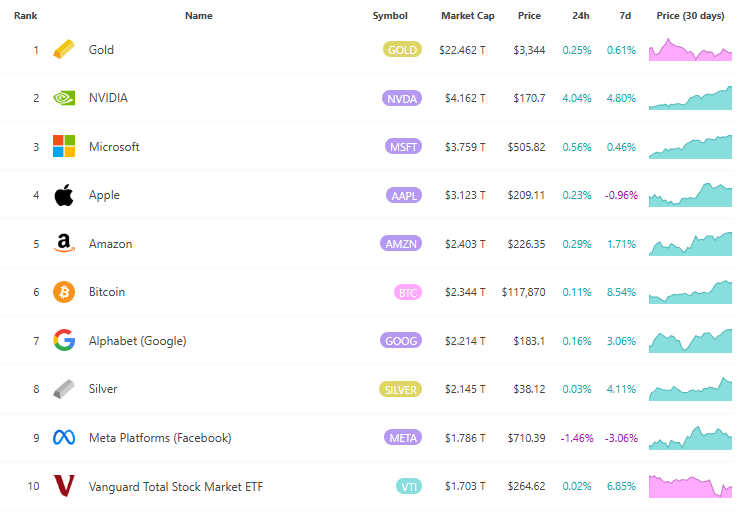
Task: Click the SILVER symbol badge
Action: click(401, 390)
